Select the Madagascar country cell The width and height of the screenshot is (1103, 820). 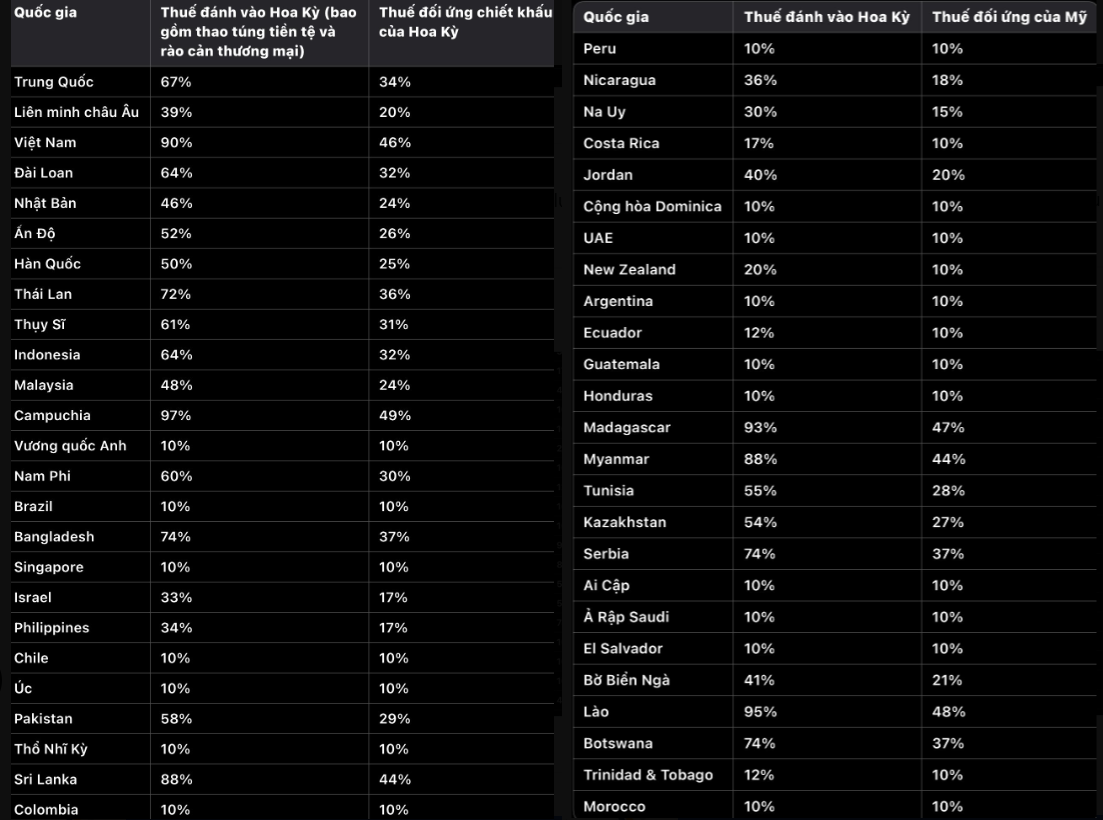click(627, 428)
